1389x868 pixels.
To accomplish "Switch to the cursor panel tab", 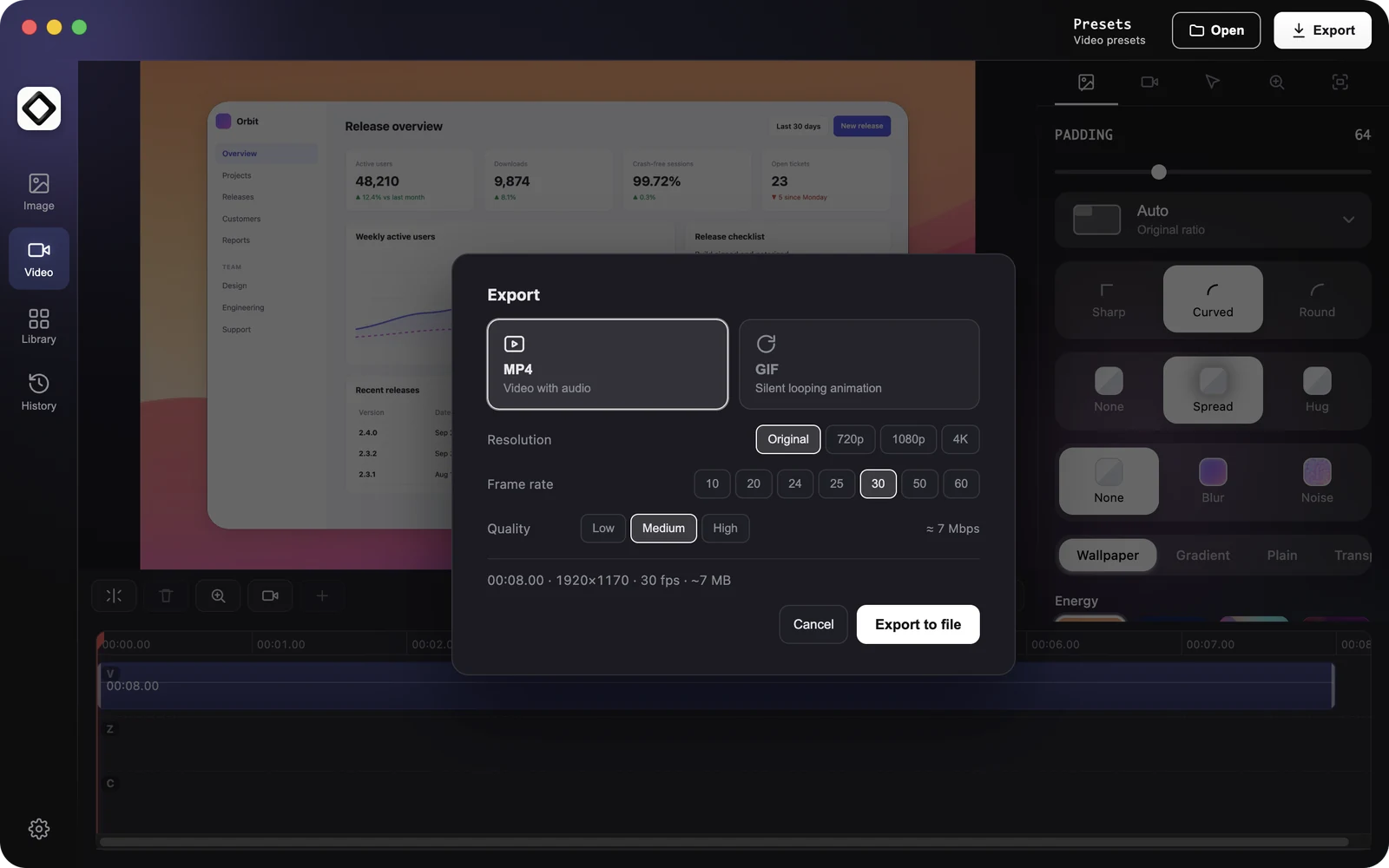I will [x=1213, y=82].
